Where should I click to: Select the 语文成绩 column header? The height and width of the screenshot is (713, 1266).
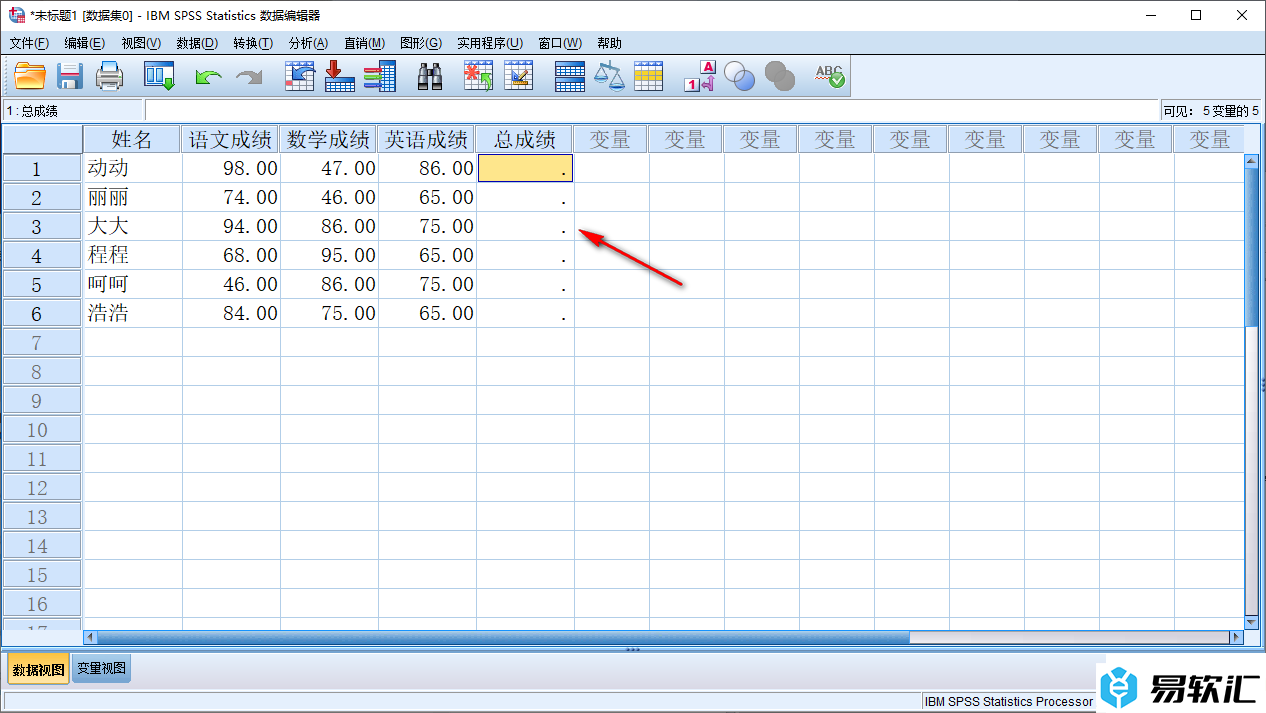231,139
